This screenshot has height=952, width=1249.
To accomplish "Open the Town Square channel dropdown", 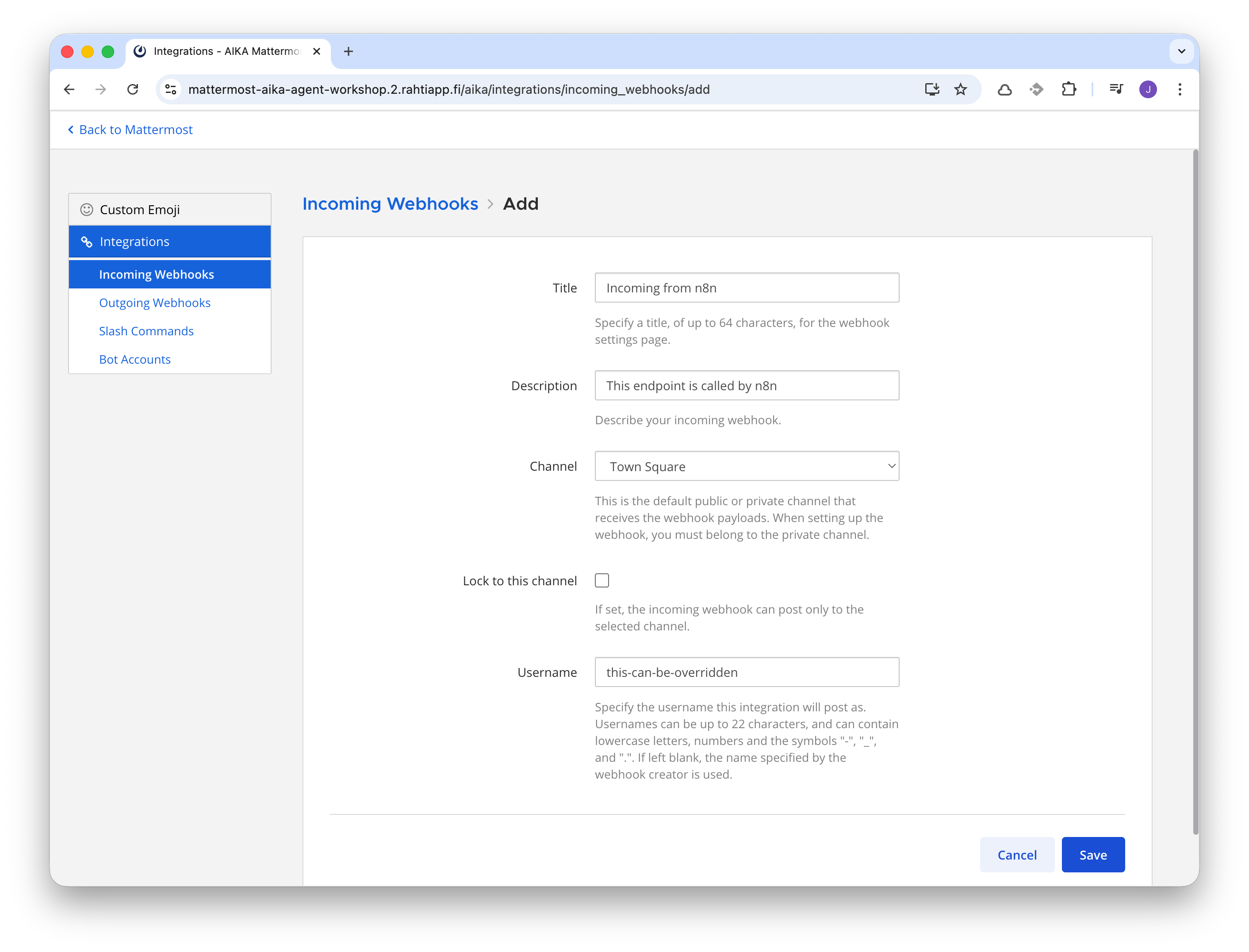I will pos(747,466).
